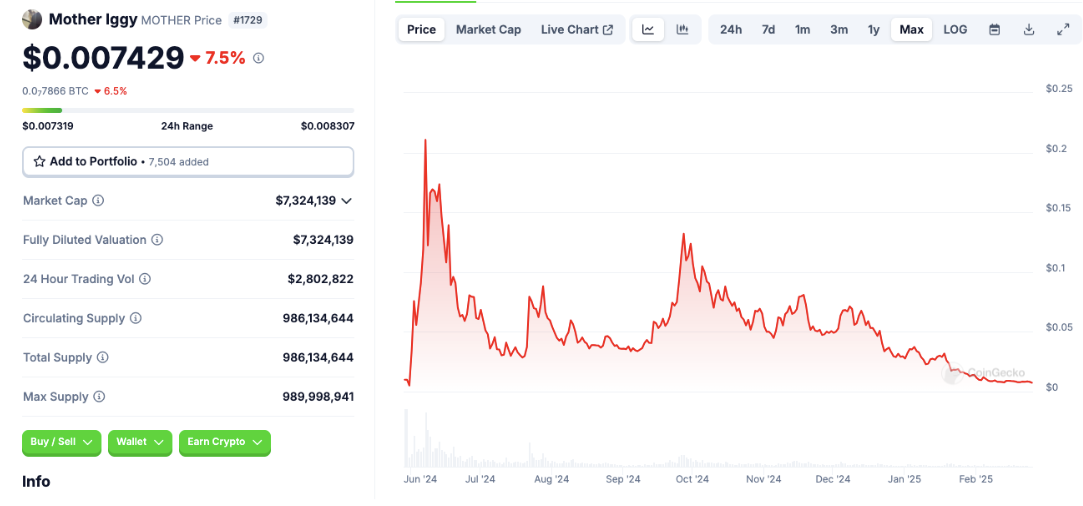Screen dimensions: 1083x506
Task: Click 24h low value $0.007319
Action: coord(48,126)
